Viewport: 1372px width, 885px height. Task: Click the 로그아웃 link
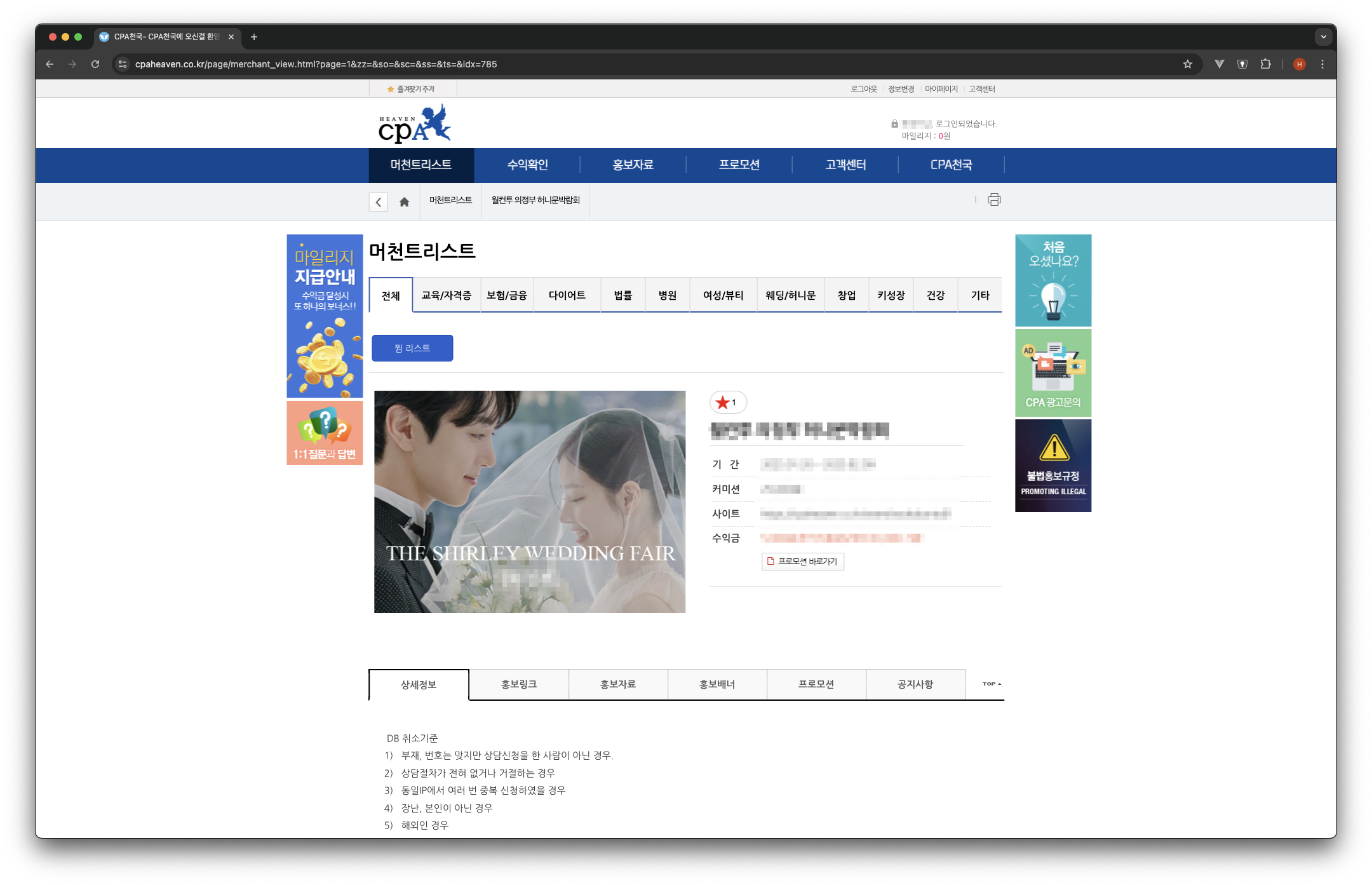864,89
